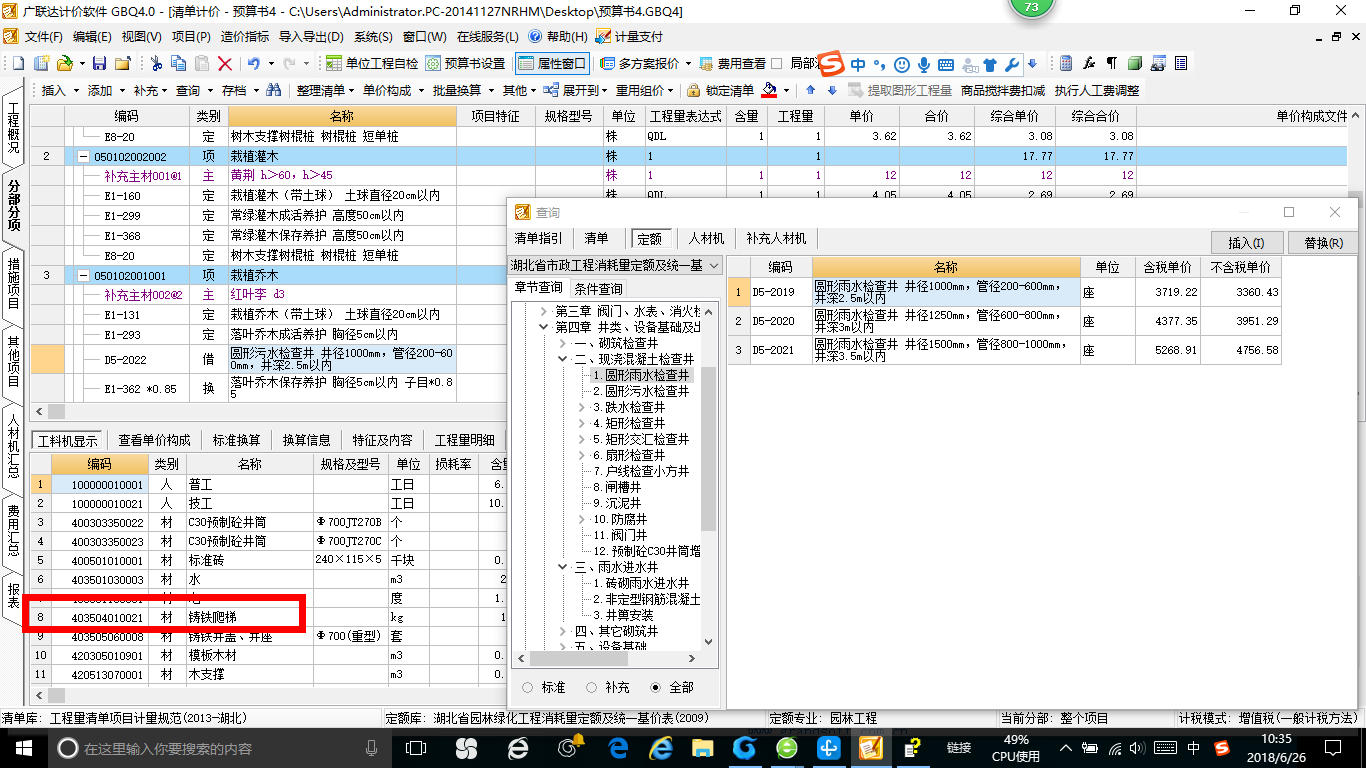This screenshot has height=768, width=1366.
Task: Open the 插入 dropdown menu
Action: pos(58,90)
